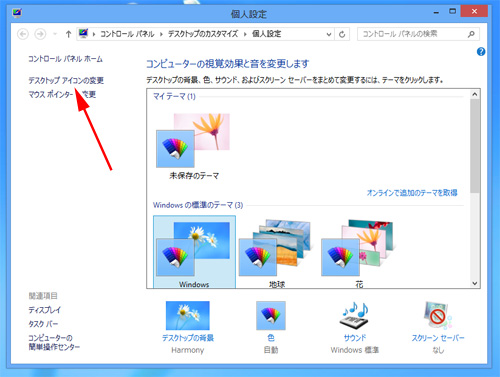Expand the address bar history dropdown
Image resolution: width=500 pixels, height=377 pixels.
329,34
